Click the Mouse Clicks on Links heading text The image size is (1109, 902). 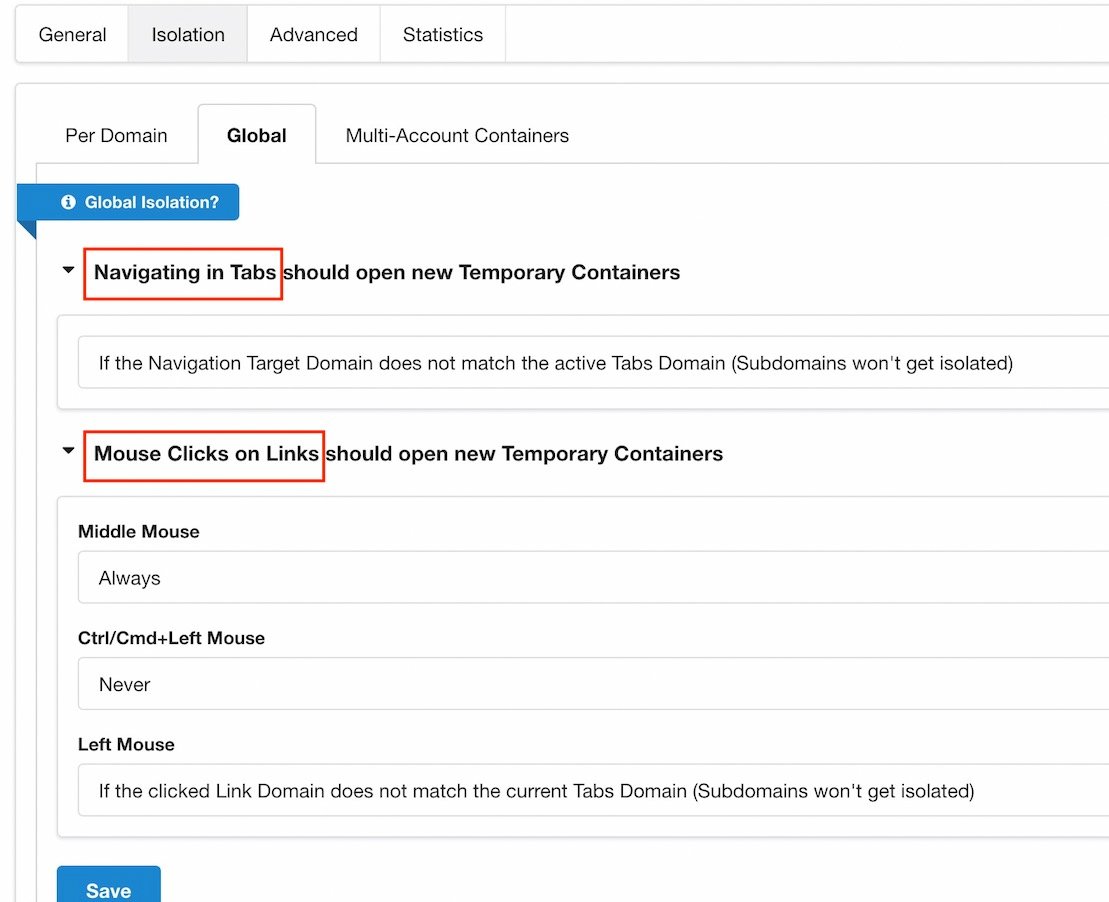(x=206, y=454)
